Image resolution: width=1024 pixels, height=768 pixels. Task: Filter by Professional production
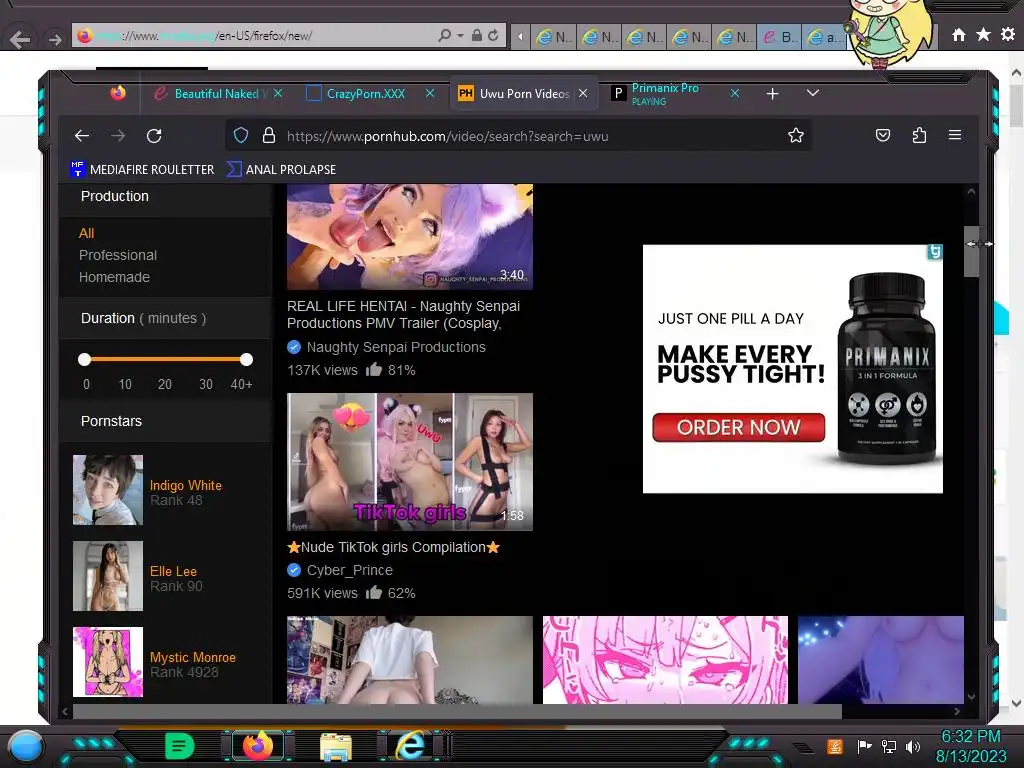coord(118,255)
